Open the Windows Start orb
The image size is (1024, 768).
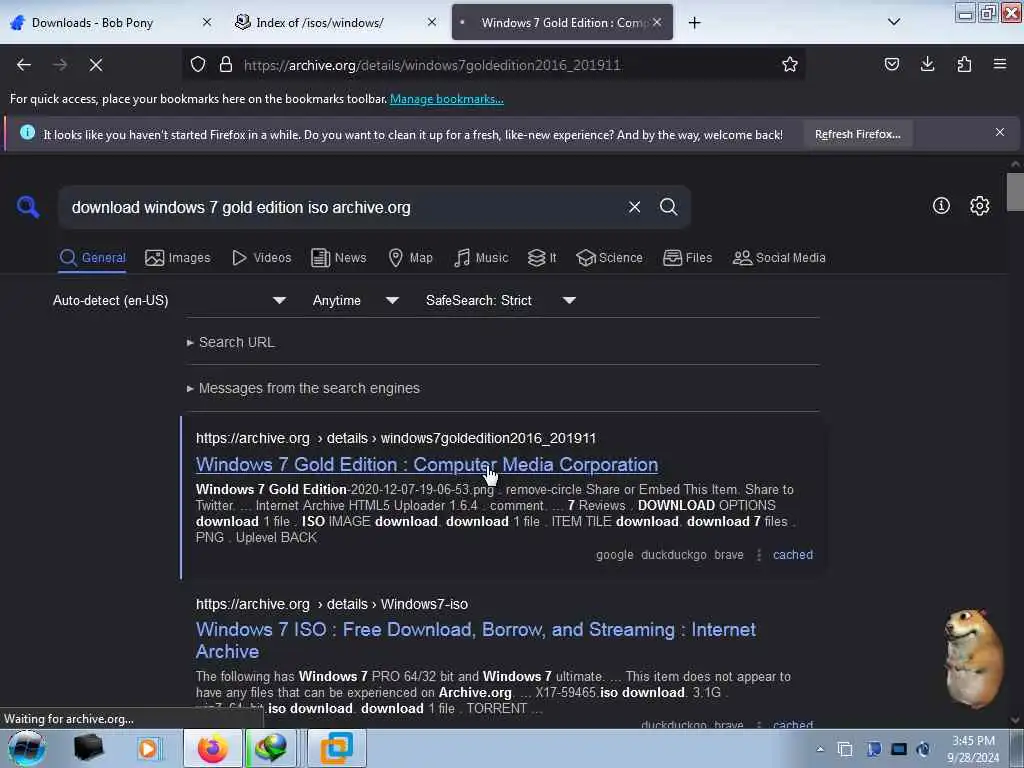25,748
